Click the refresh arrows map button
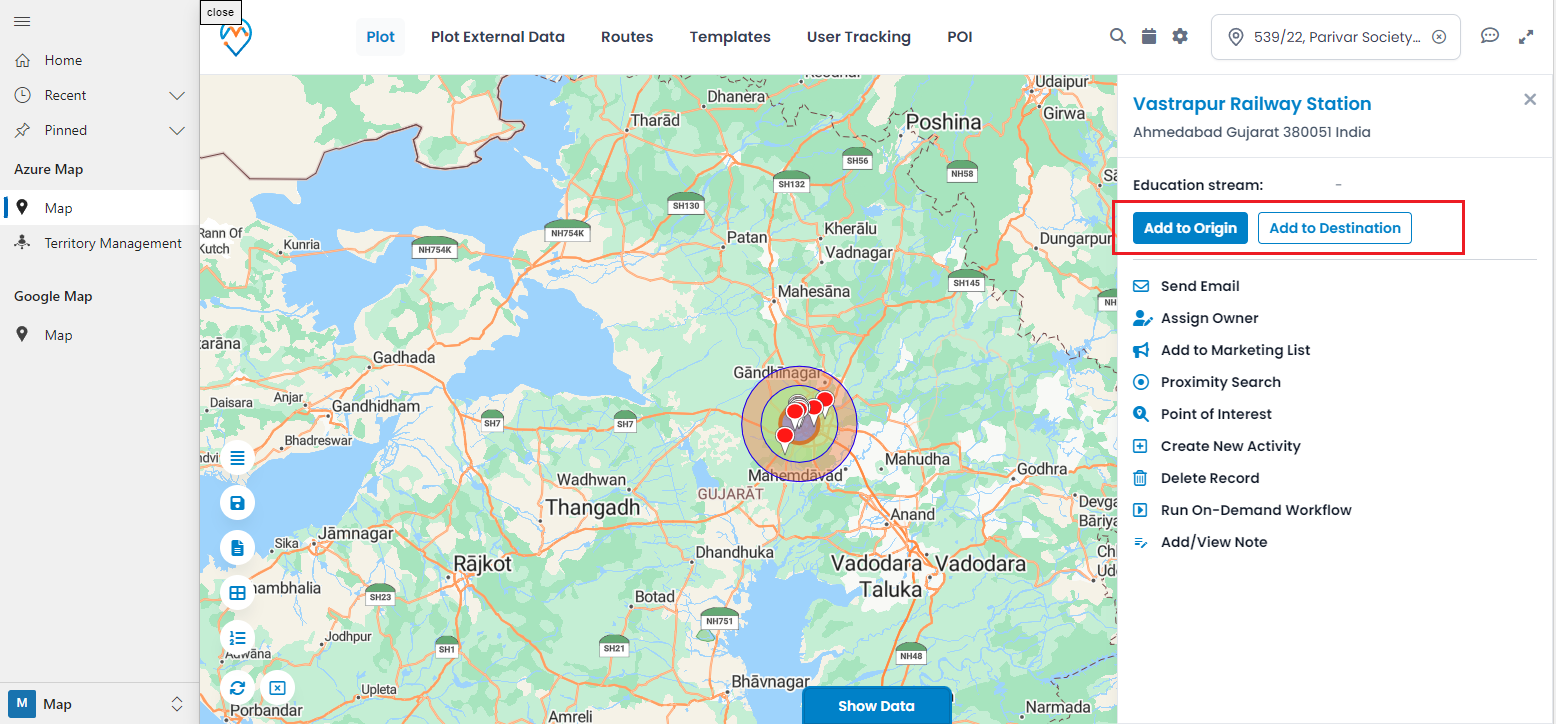 [x=238, y=687]
